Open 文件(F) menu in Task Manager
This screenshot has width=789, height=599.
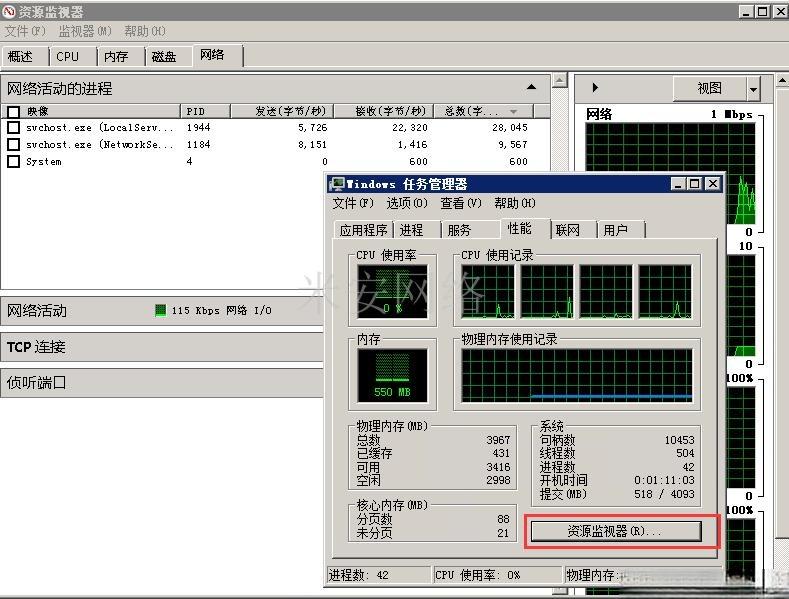pos(353,203)
